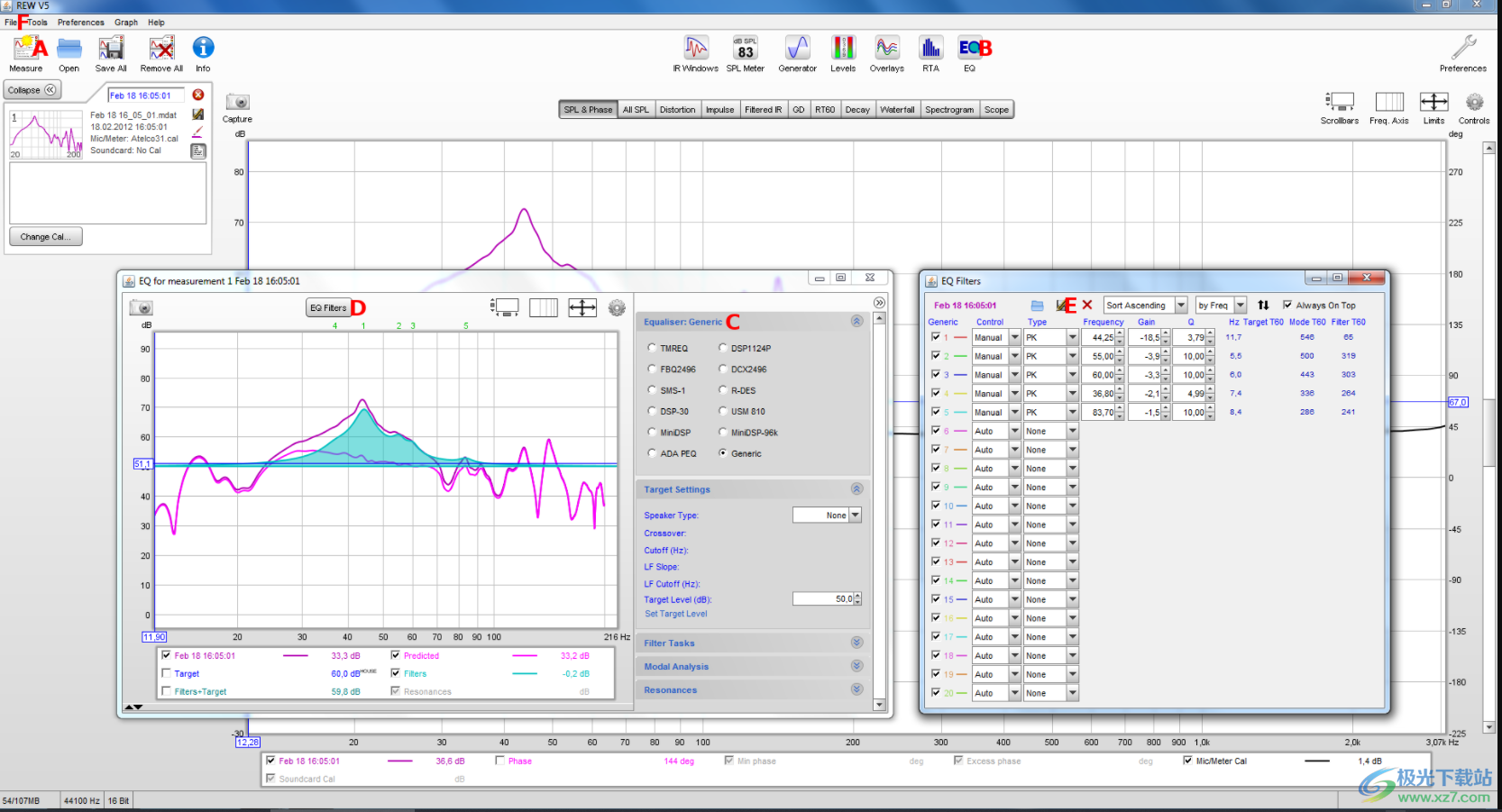Image resolution: width=1502 pixels, height=812 pixels.
Task: Open the Speaker Type dropdown
Action: click(855, 515)
